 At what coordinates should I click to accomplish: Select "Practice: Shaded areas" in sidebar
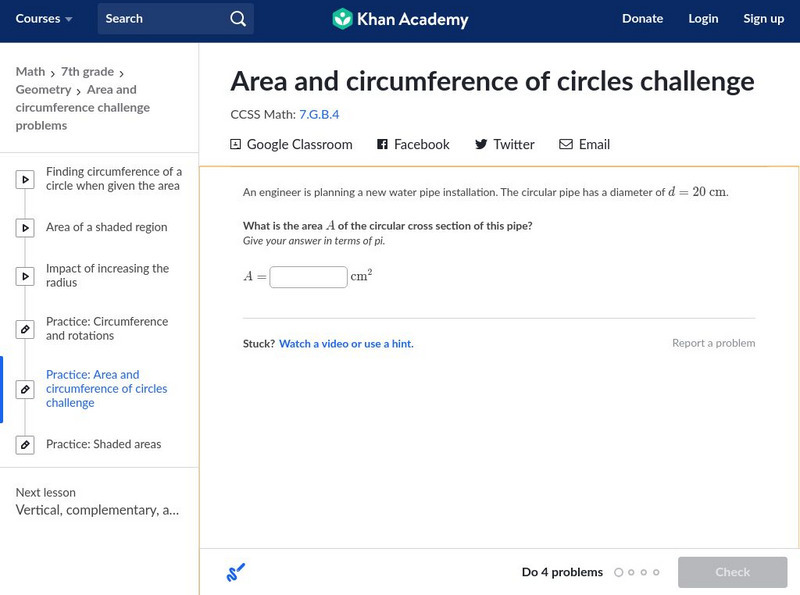[x=103, y=445]
